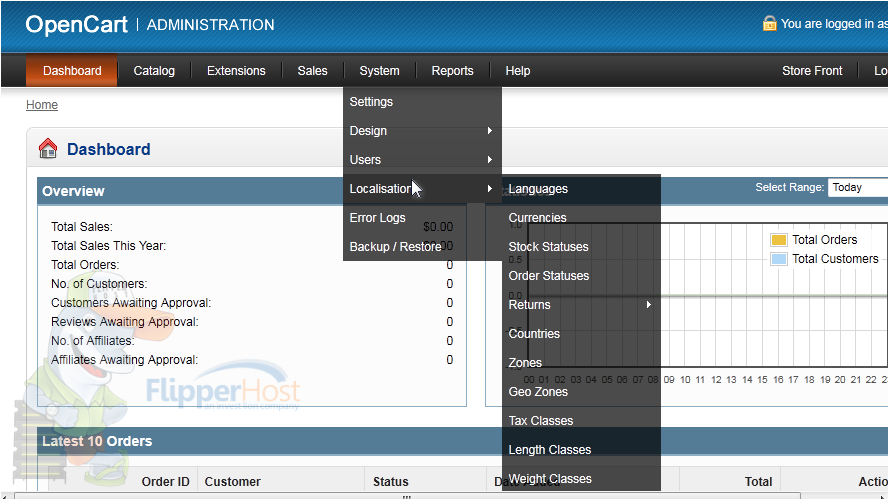This screenshot has width=889, height=500.
Task: Expand the Returns submenu arrow
Action: coord(649,305)
